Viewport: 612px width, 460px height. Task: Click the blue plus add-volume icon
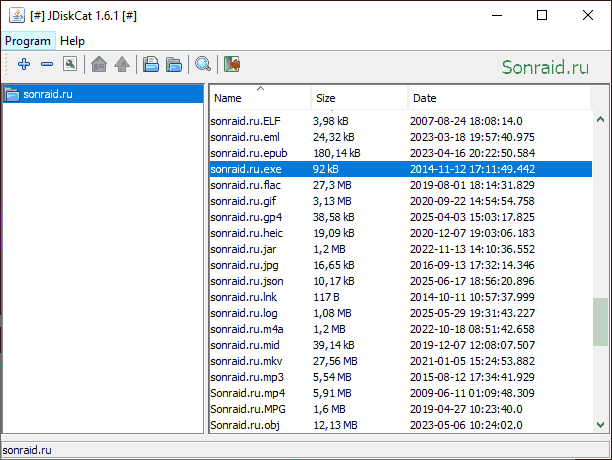tap(24, 64)
